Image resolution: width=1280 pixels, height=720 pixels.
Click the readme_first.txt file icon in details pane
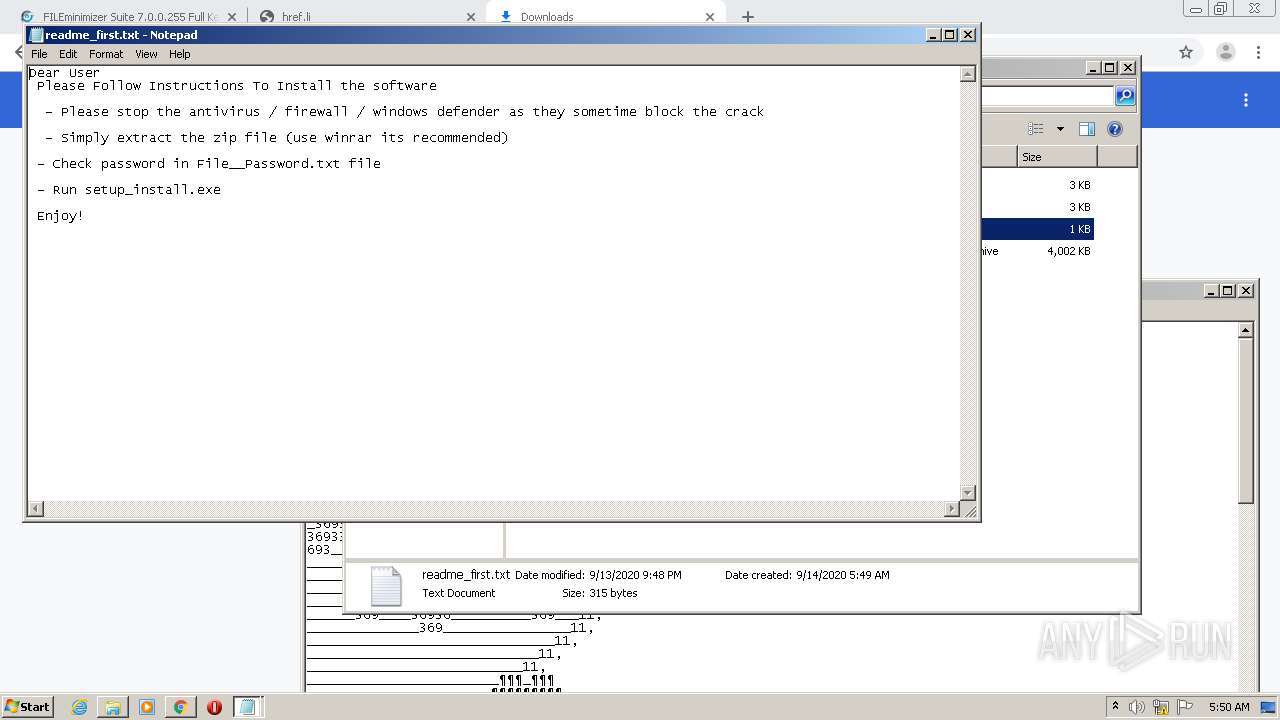coord(386,586)
